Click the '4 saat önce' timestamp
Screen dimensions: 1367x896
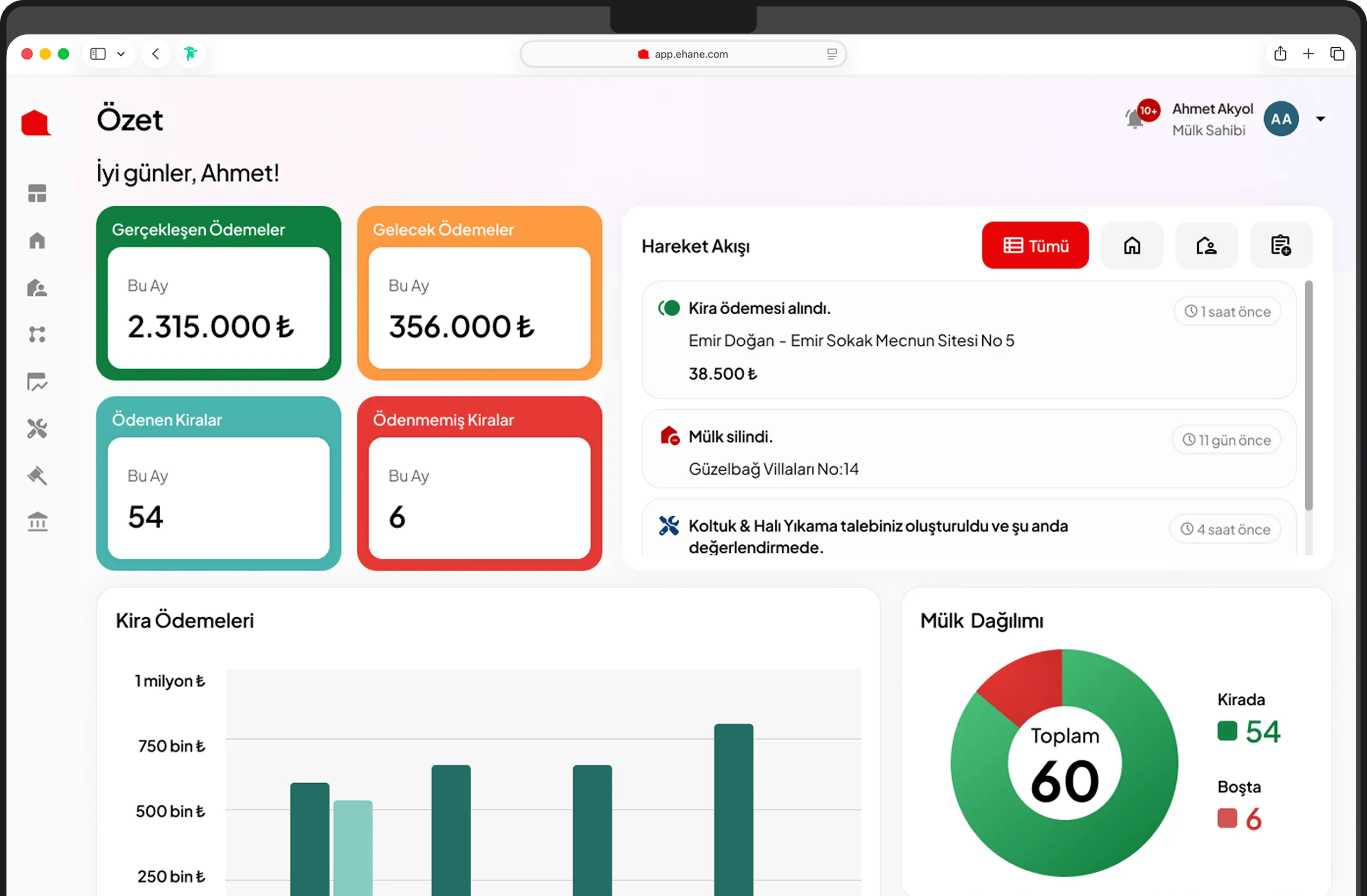[x=1225, y=530]
